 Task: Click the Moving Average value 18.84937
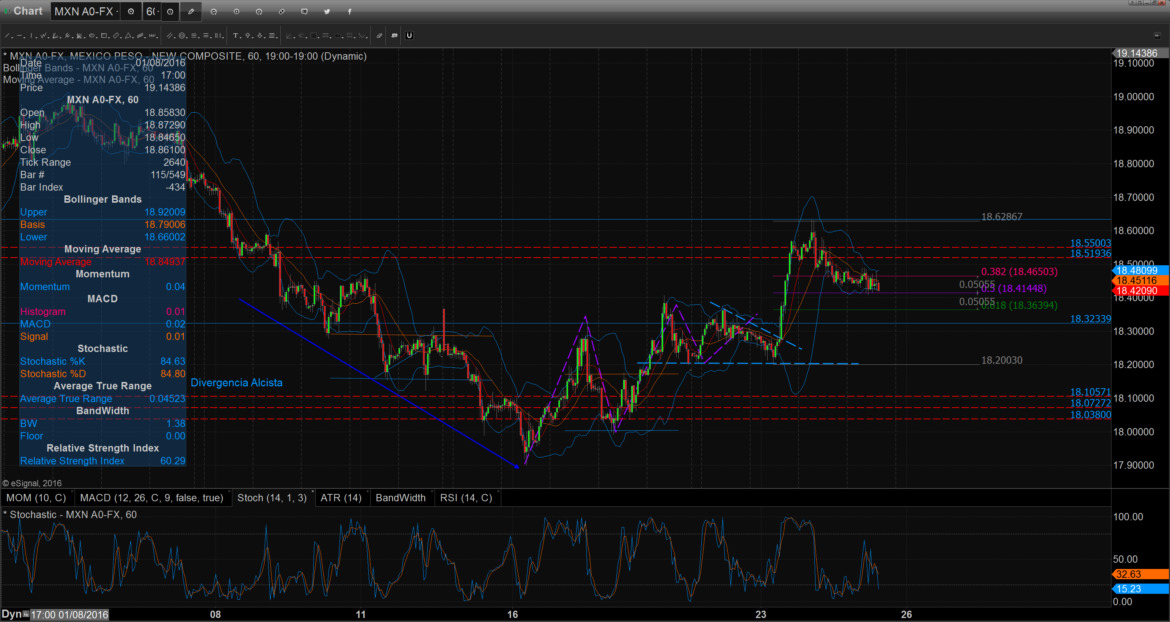[165, 262]
